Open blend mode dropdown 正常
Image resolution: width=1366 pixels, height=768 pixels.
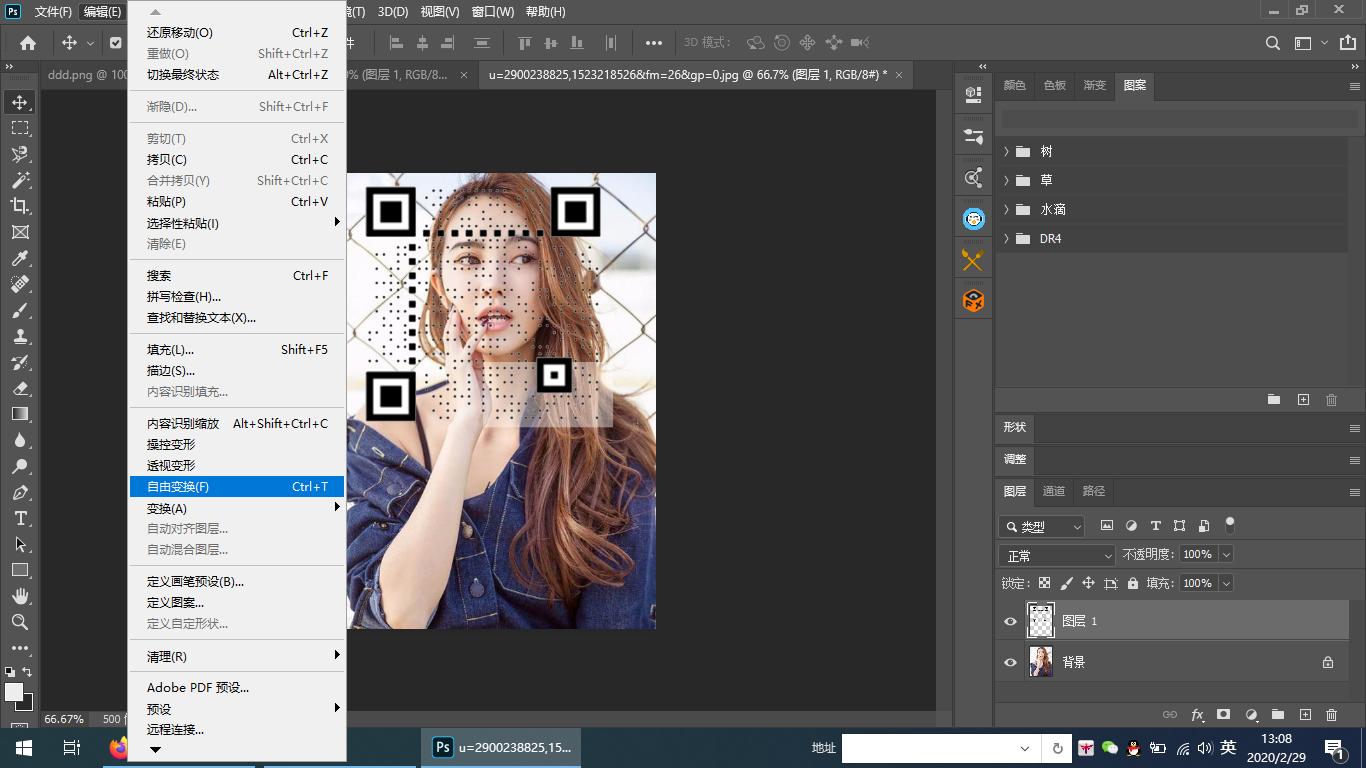1056,555
